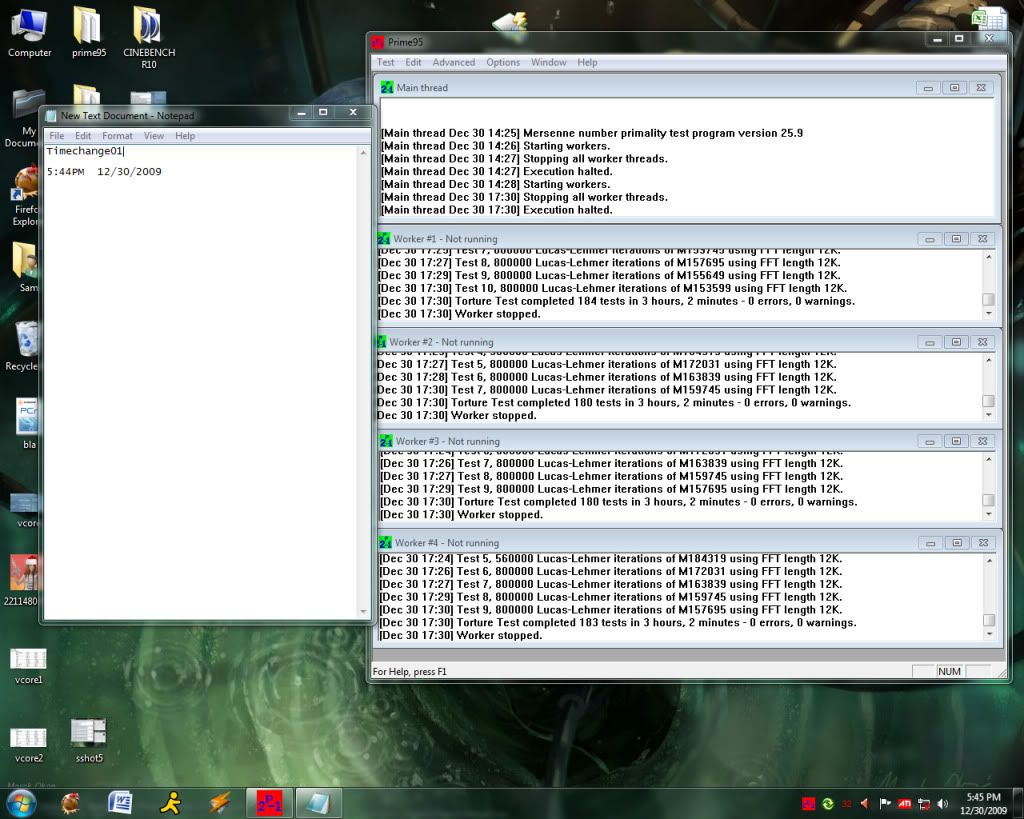The width and height of the screenshot is (1024, 819).
Task: Open the prime95 folder on the desktop
Action: click(x=88, y=30)
